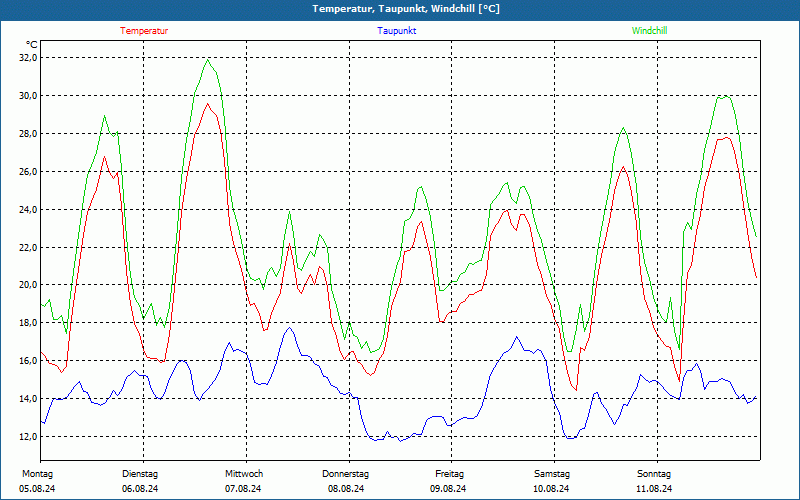The width and height of the screenshot is (800, 500).
Task: Select the 'Montag' day label
Action: (x=36, y=474)
